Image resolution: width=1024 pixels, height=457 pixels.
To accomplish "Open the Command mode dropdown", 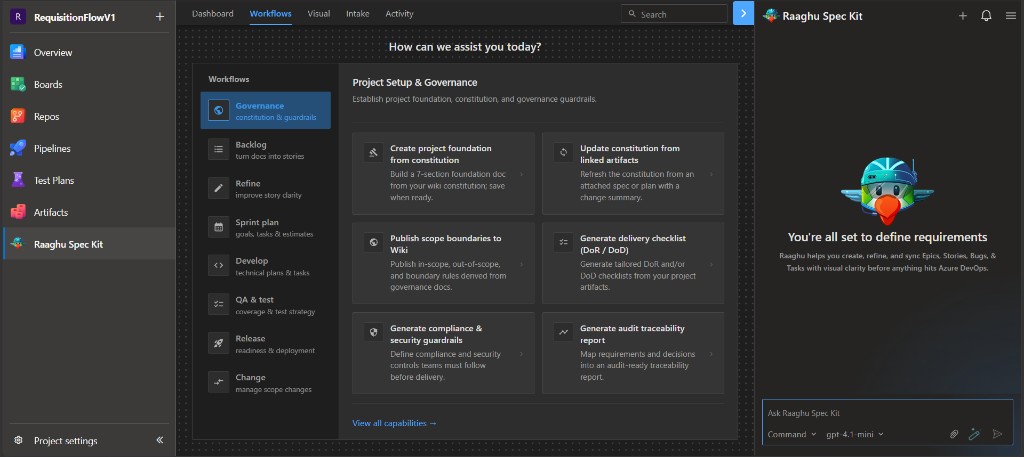I will (x=792, y=434).
